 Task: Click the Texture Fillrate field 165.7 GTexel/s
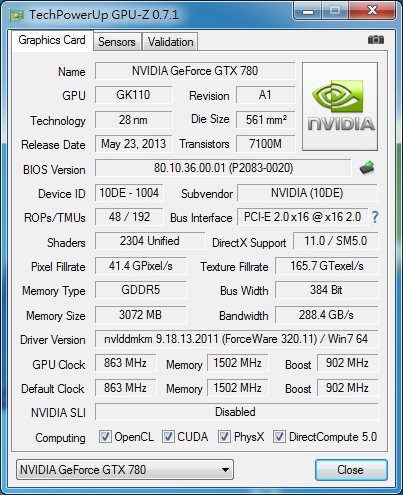point(327,266)
